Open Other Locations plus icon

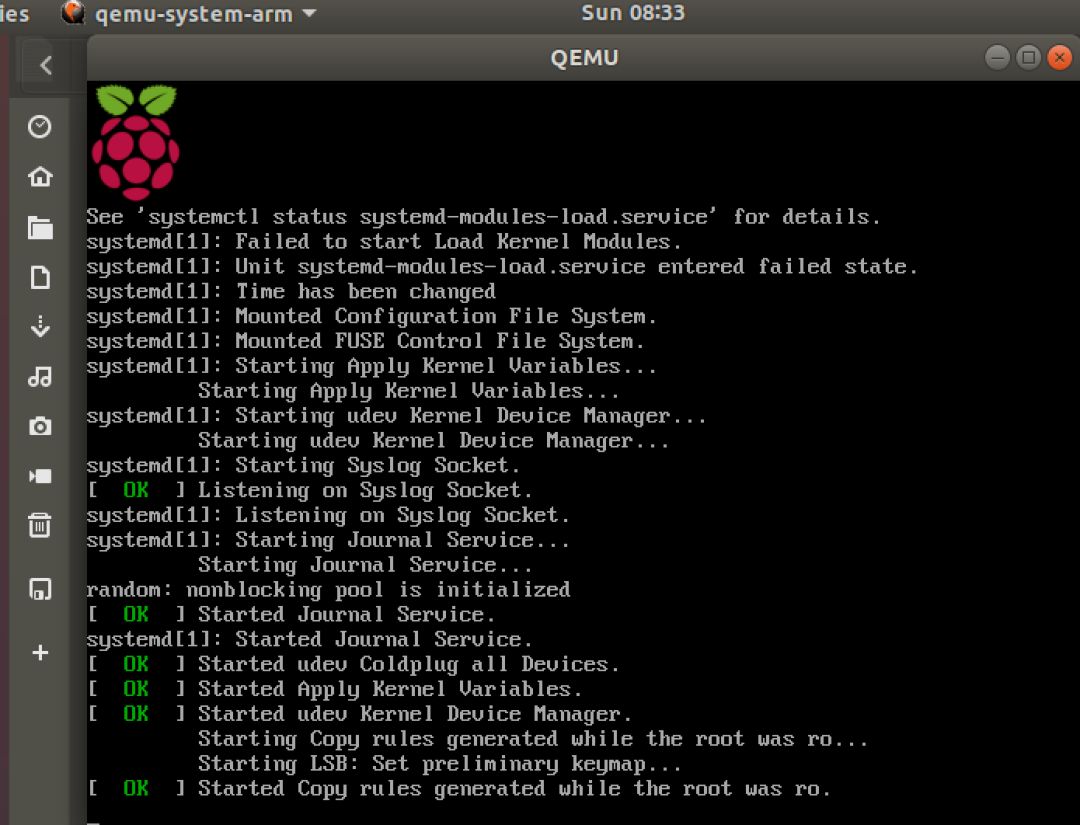(x=40, y=652)
